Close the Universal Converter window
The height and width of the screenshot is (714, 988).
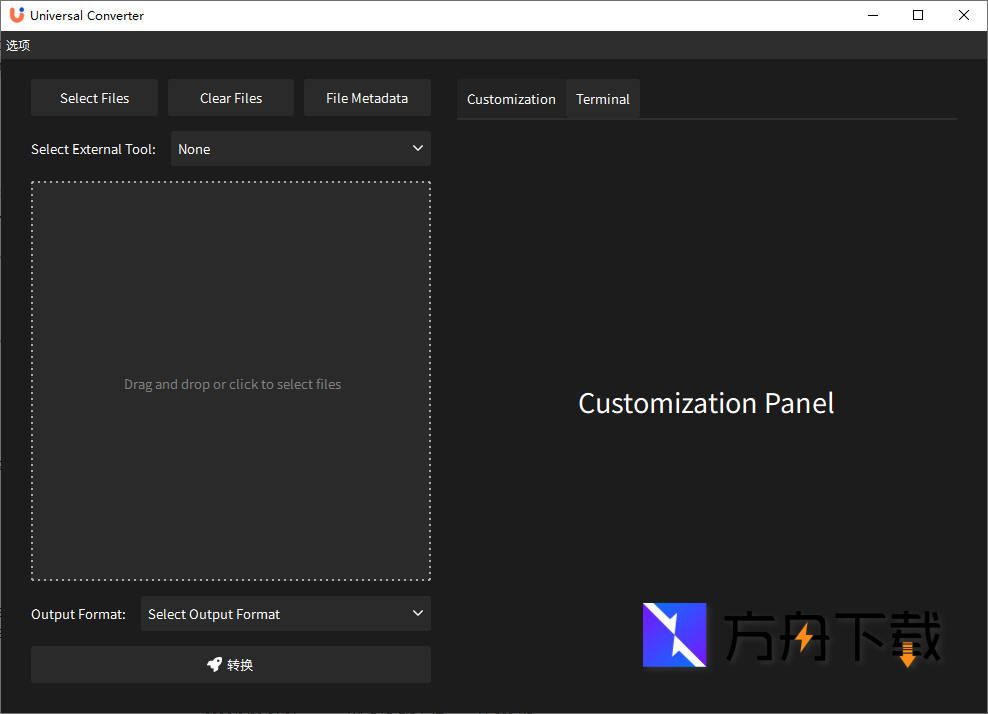pyautogui.click(x=964, y=15)
